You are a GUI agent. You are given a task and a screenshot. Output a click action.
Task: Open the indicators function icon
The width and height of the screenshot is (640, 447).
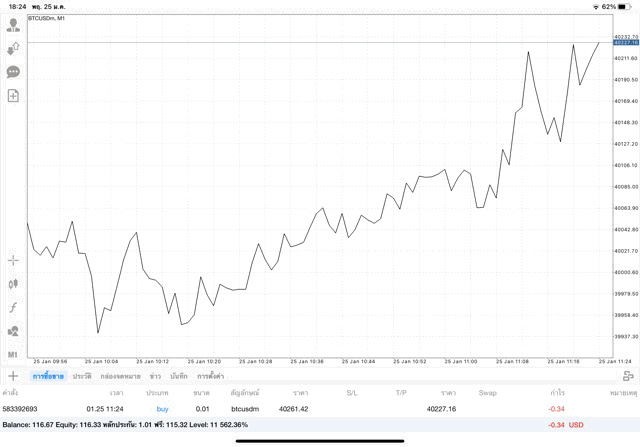click(13, 307)
